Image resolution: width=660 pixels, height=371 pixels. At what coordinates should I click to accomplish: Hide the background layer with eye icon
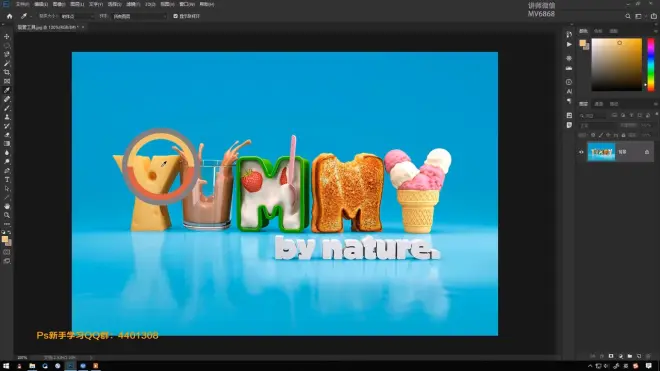coord(581,152)
